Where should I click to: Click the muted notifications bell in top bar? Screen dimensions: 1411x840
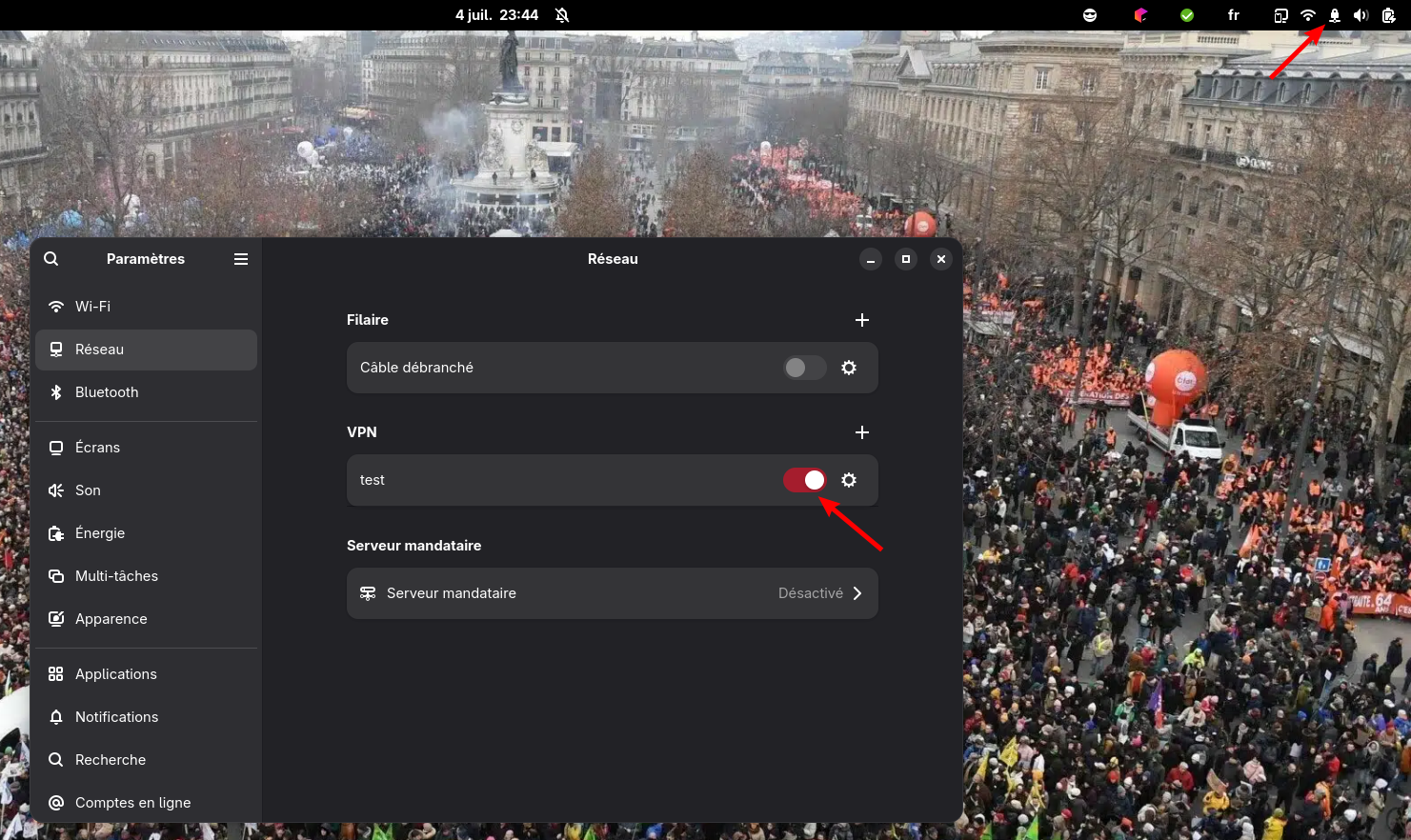click(x=562, y=15)
